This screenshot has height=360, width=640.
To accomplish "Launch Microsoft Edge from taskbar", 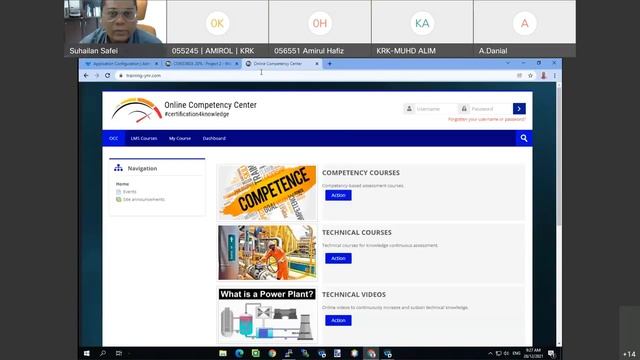I will click(239, 353).
